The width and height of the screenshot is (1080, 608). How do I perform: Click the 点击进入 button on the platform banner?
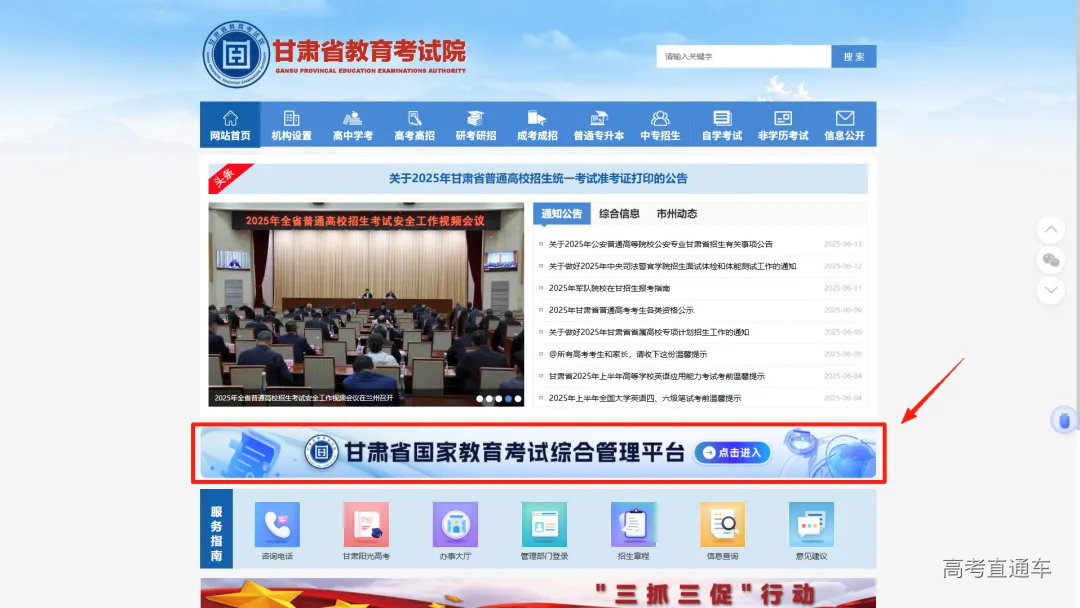[x=732, y=453]
